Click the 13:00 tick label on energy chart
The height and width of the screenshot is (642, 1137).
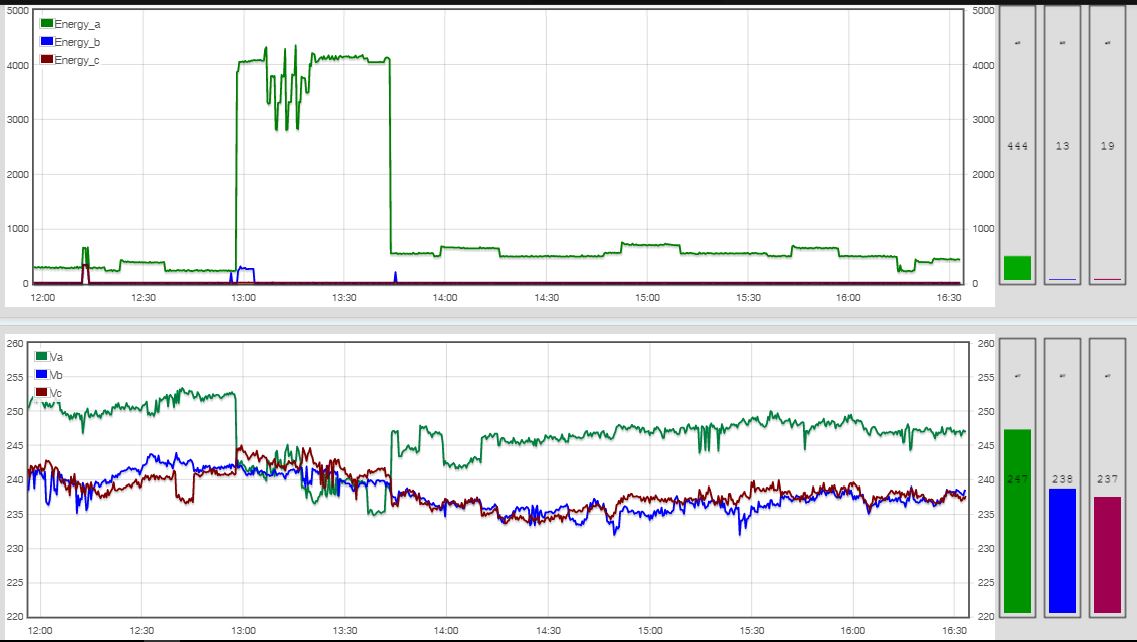[x=243, y=297]
